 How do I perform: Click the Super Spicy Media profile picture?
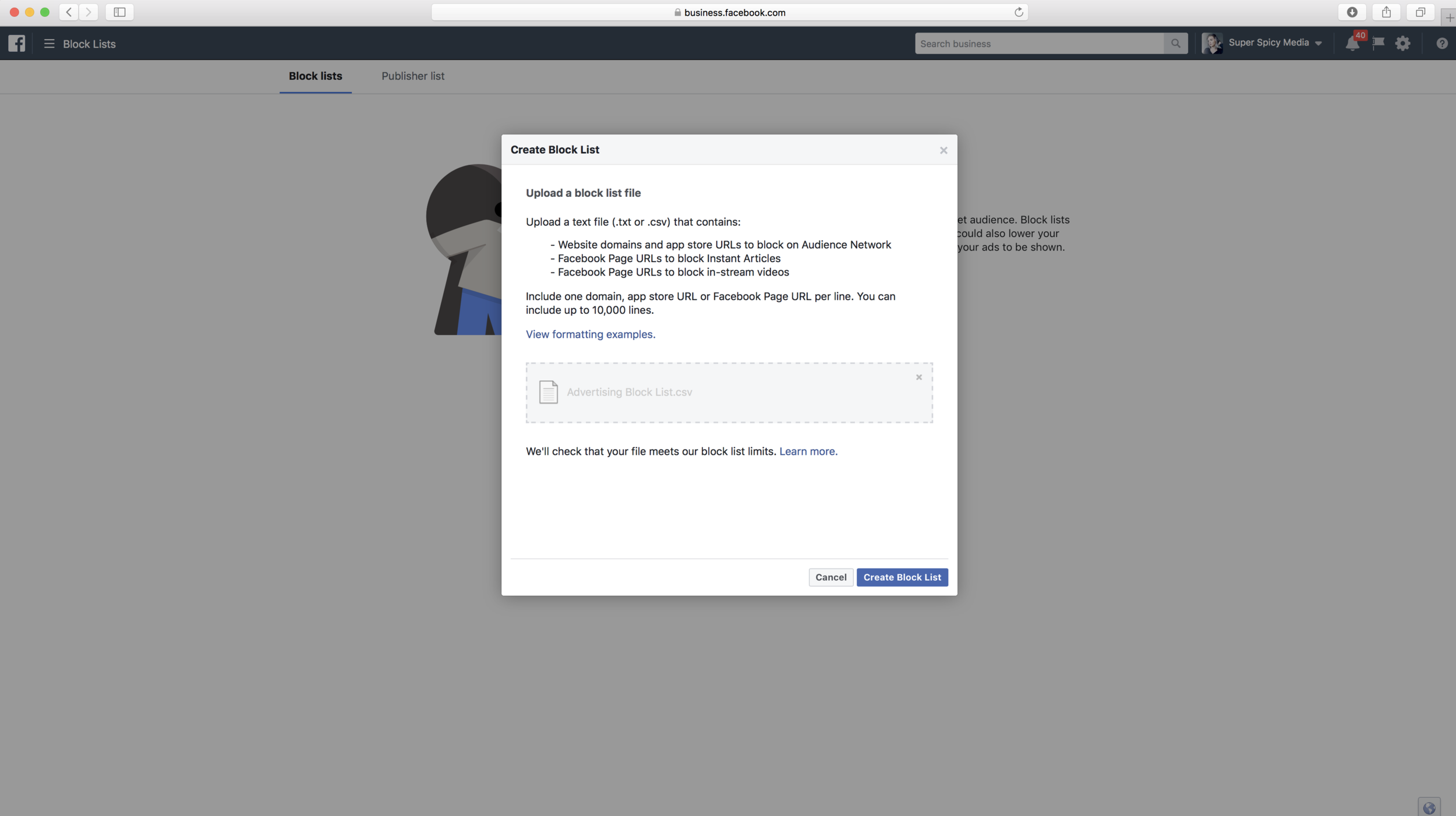(1212, 43)
